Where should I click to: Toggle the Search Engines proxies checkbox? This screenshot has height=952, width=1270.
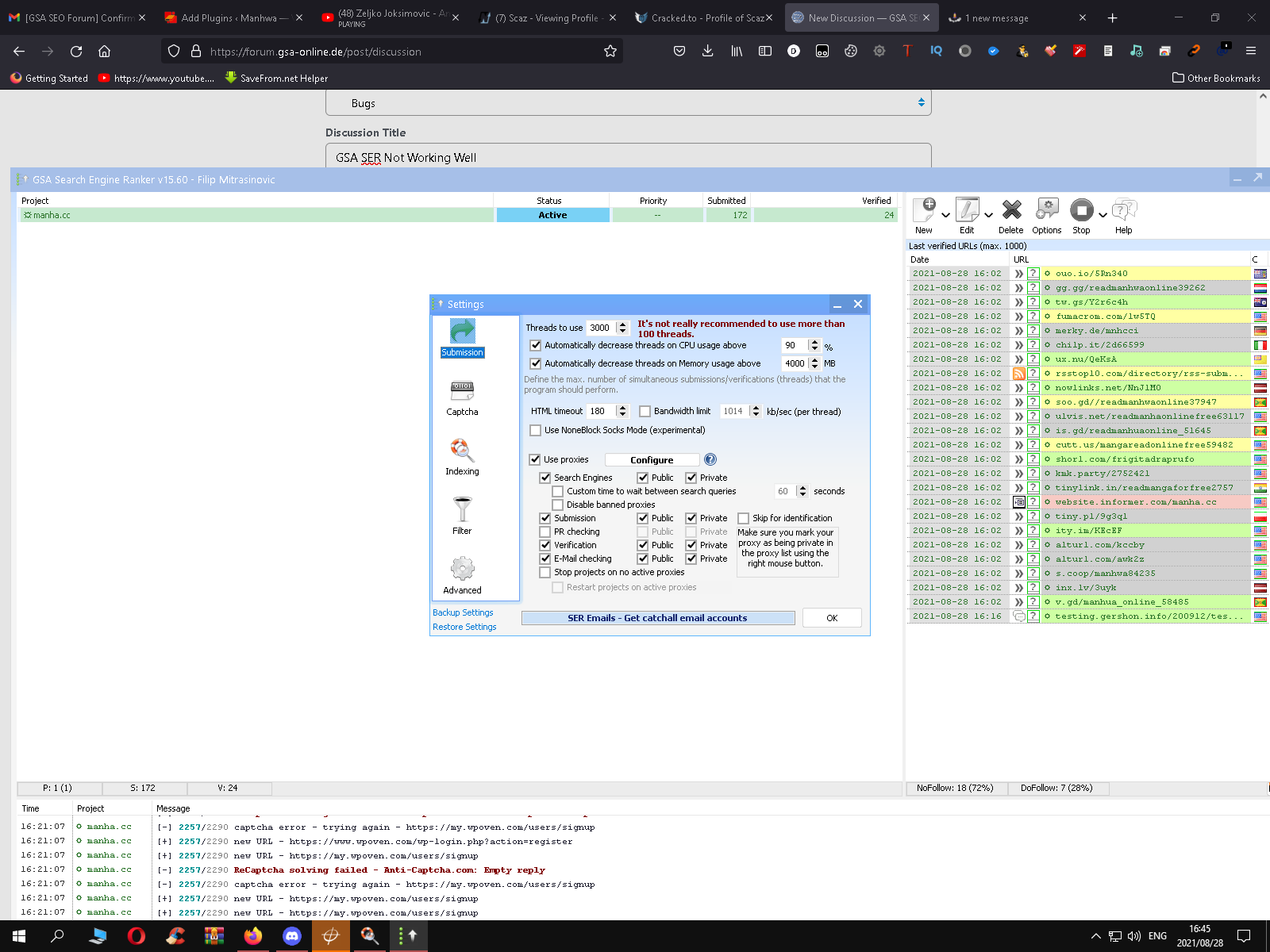(545, 478)
